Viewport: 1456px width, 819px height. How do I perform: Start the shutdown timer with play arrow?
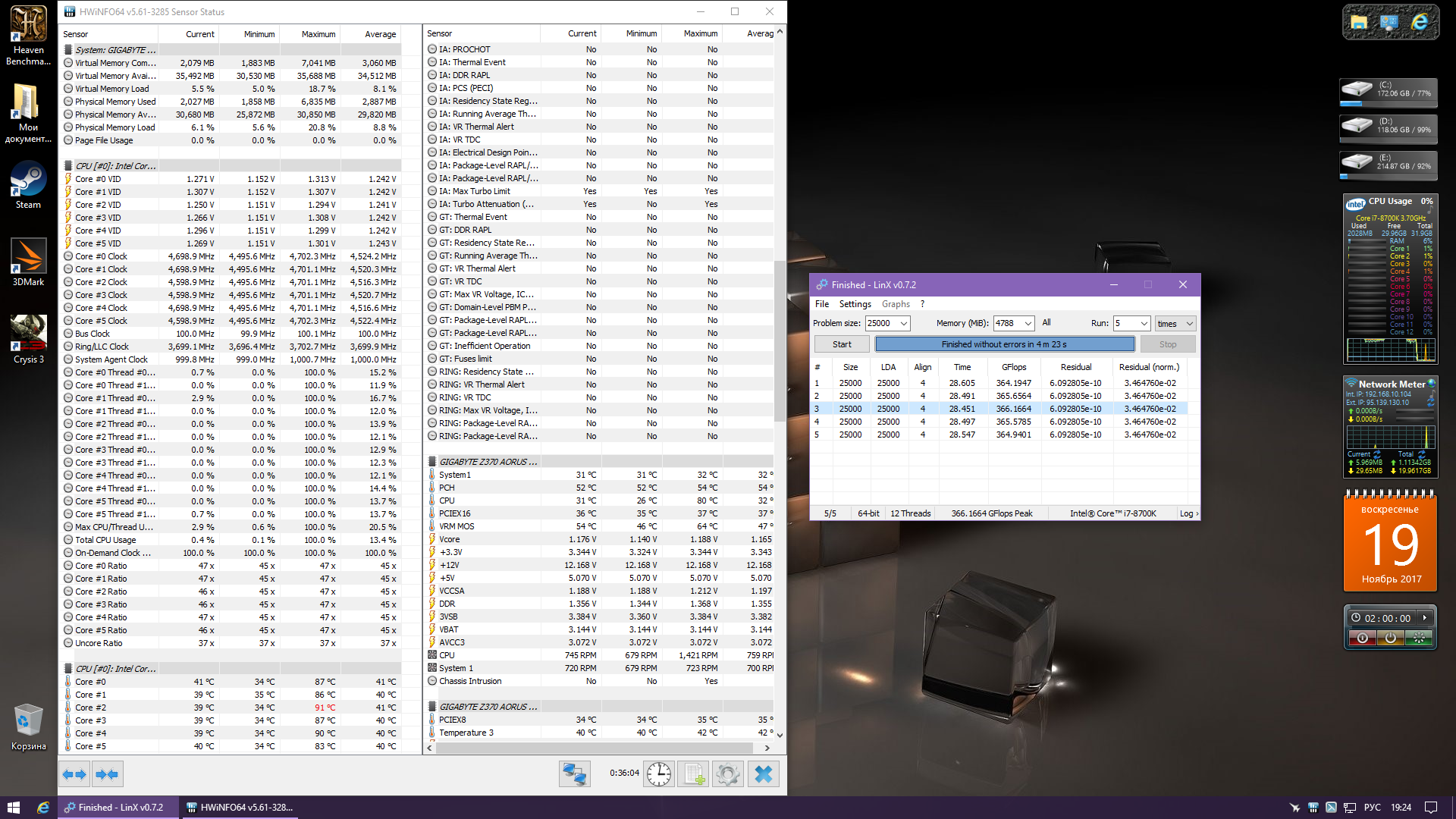pos(1425,618)
